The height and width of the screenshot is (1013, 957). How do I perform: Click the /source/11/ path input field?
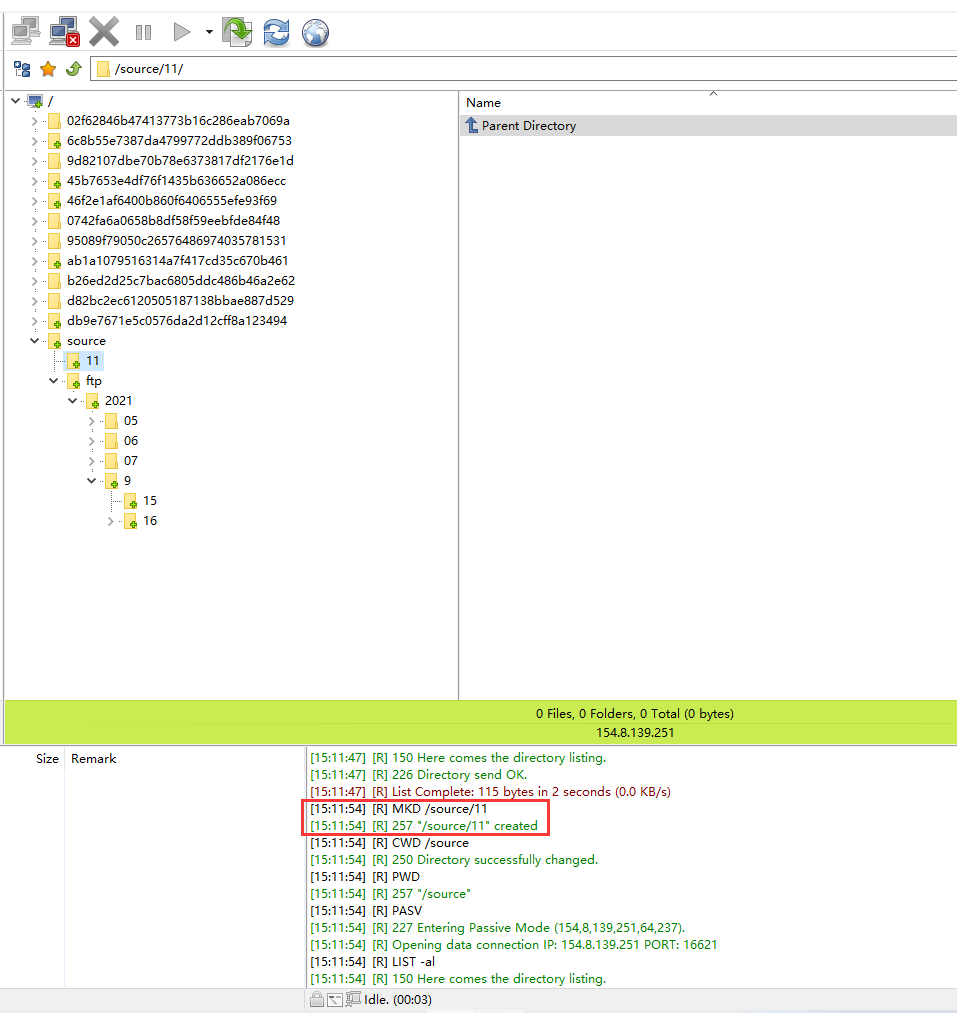tap(500, 69)
